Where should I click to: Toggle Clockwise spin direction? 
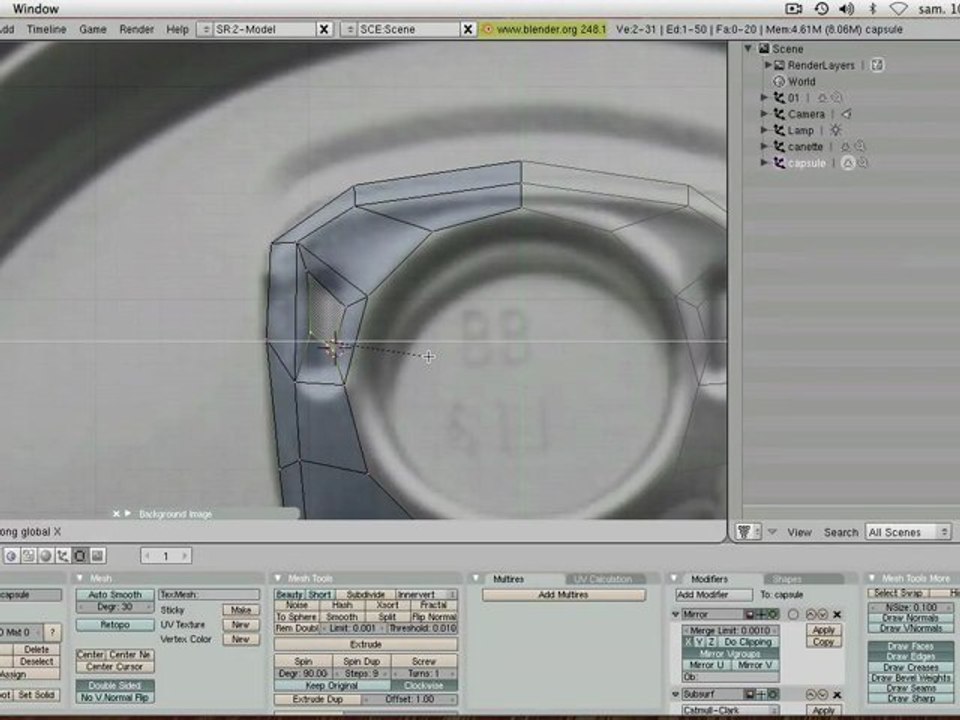[x=424, y=685]
